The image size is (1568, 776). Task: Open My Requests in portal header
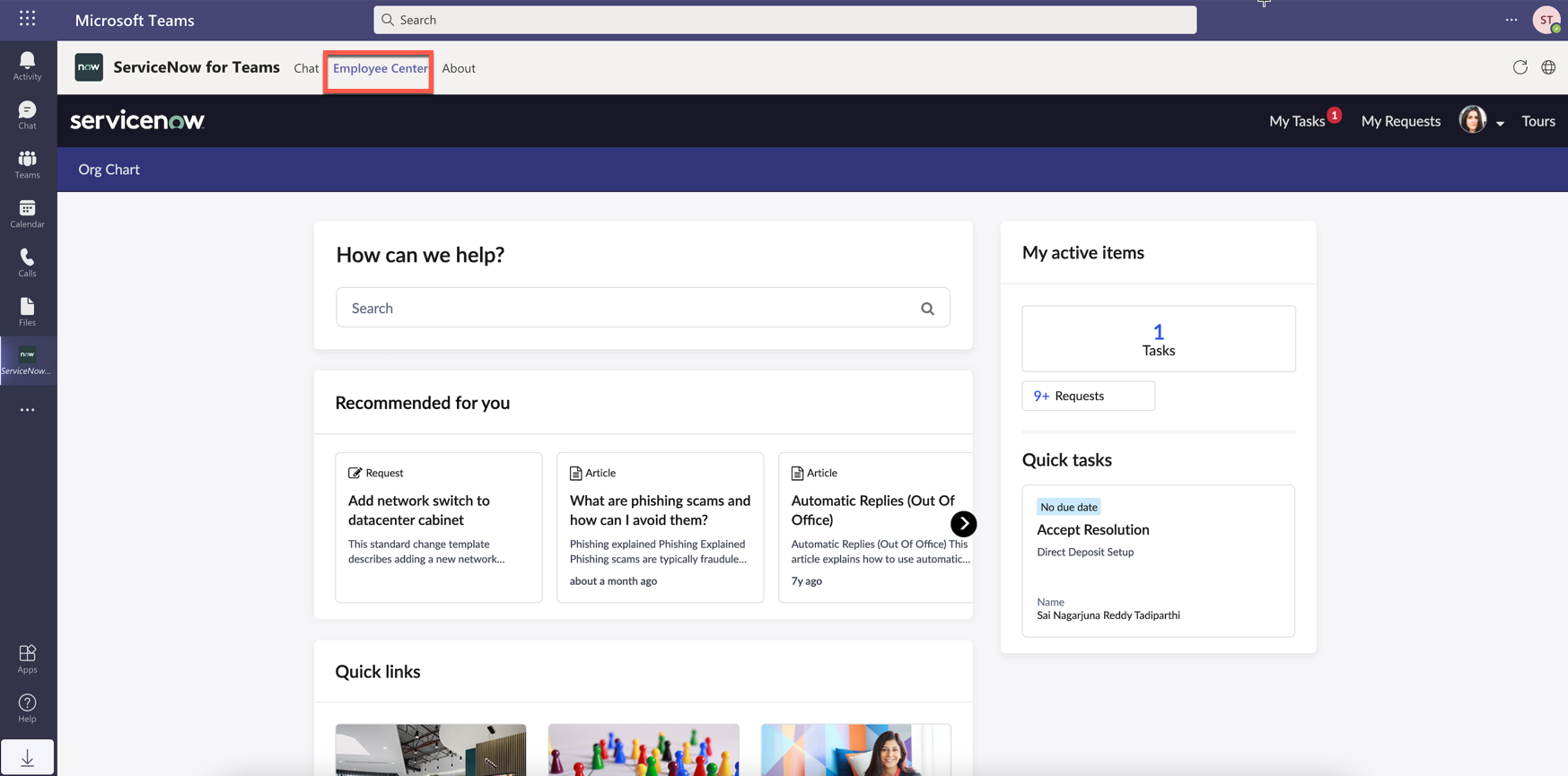pyautogui.click(x=1400, y=121)
